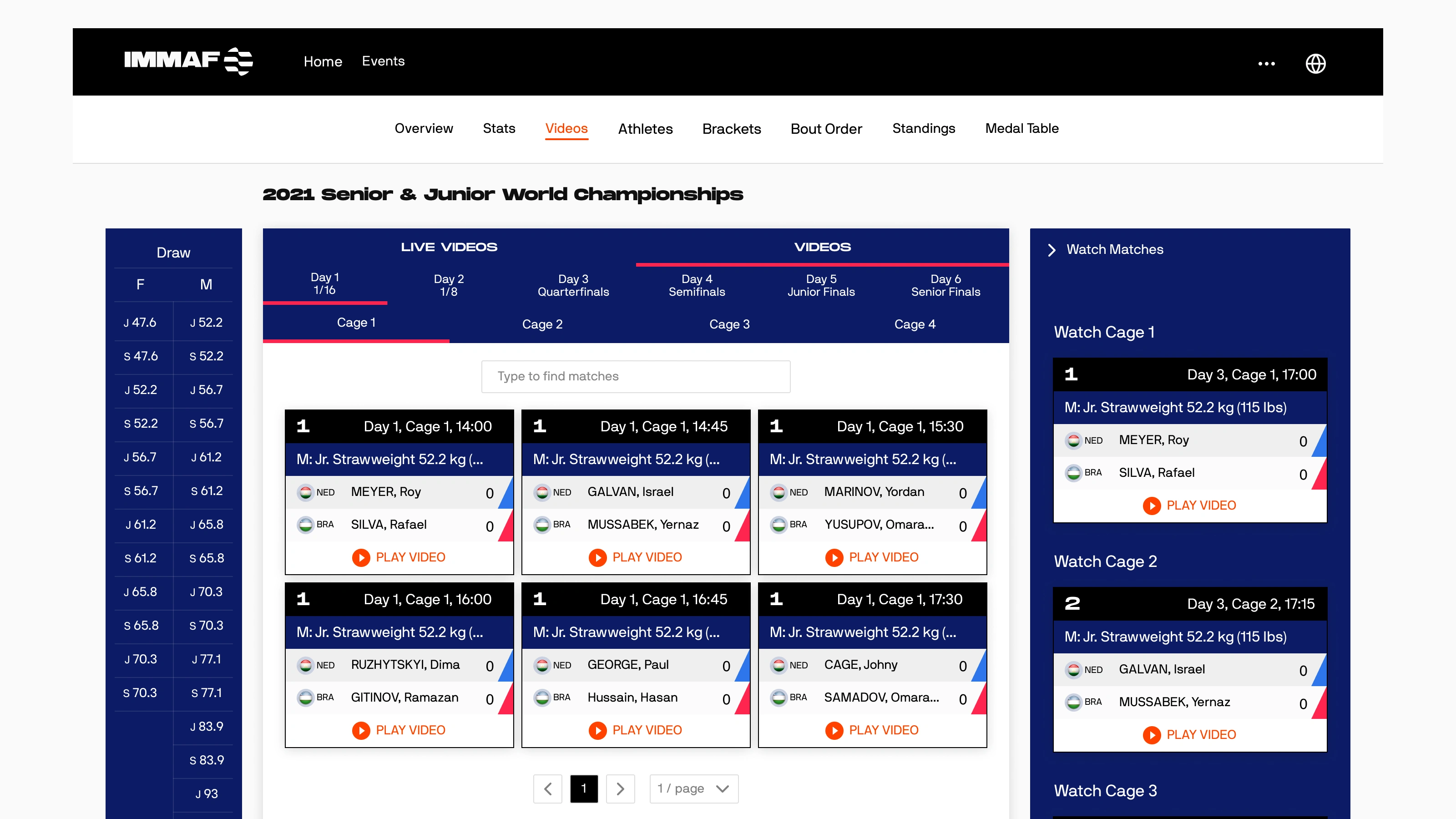Click the NED flag beside MEYER, Roy 14:00
The width and height of the screenshot is (1456, 819).
tap(305, 493)
